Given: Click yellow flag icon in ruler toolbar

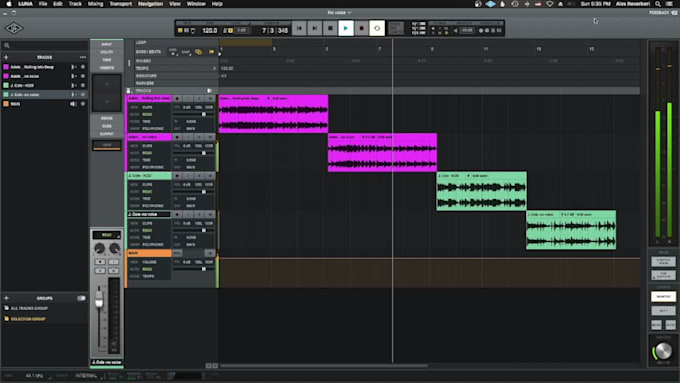Looking at the screenshot, I should tap(211, 52).
